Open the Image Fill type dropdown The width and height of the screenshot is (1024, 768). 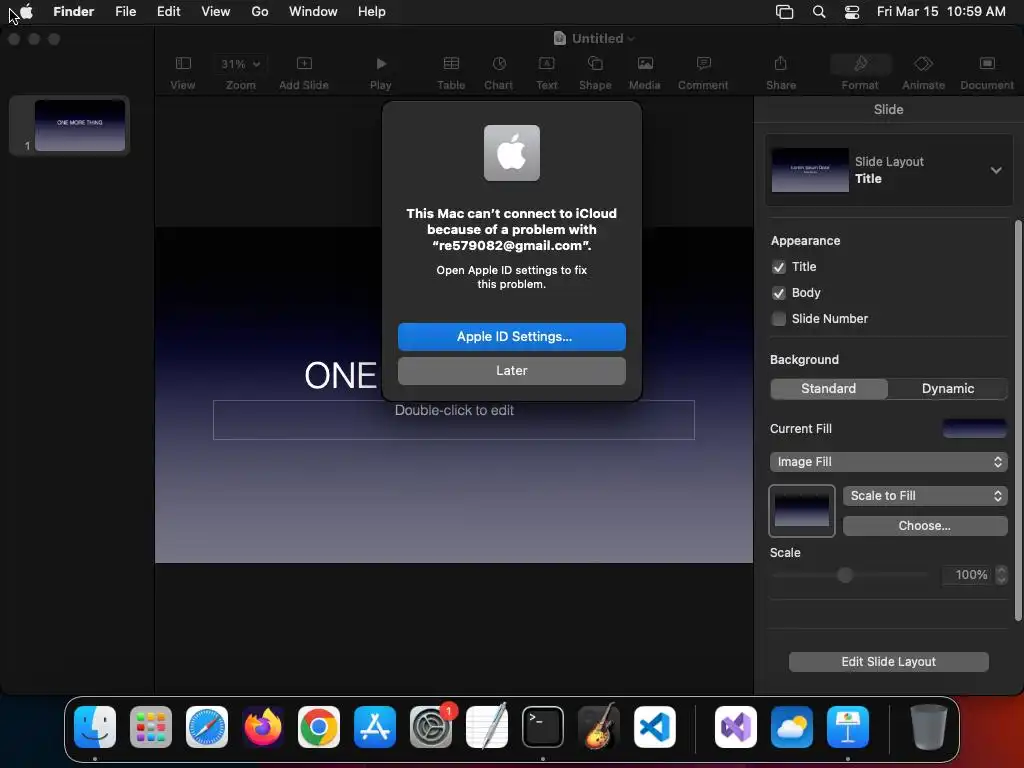889,462
